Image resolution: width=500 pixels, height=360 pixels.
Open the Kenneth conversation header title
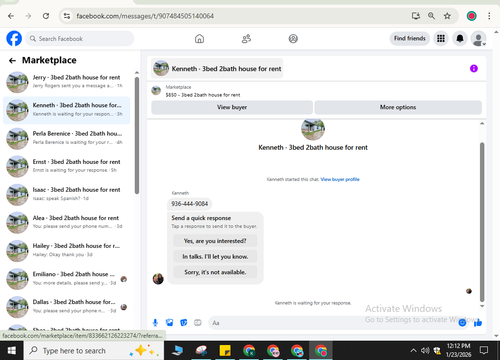pyautogui.click(x=217, y=69)
